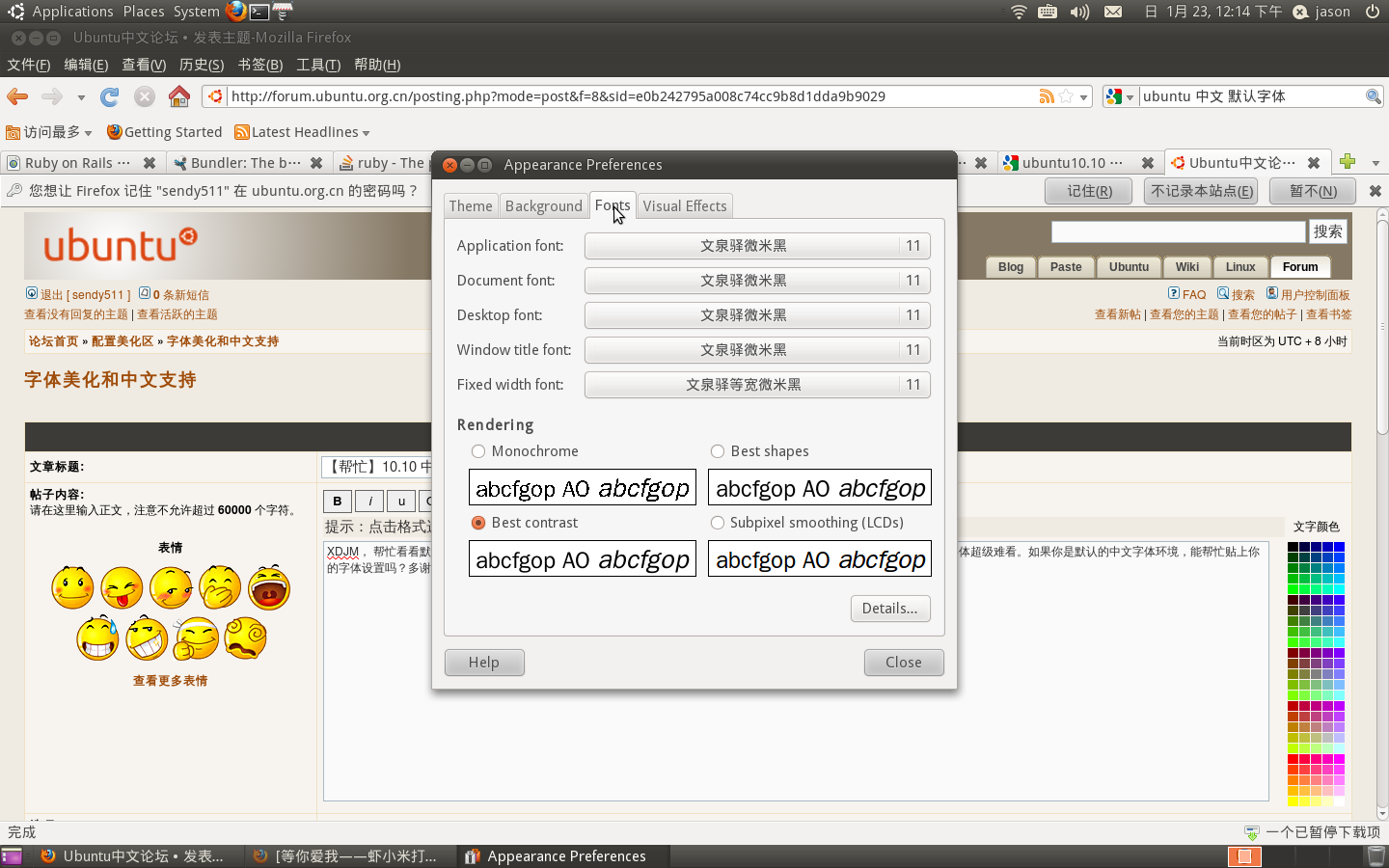Switch to the Background tab
1389x868 pixels.
[x=544, y=206]
